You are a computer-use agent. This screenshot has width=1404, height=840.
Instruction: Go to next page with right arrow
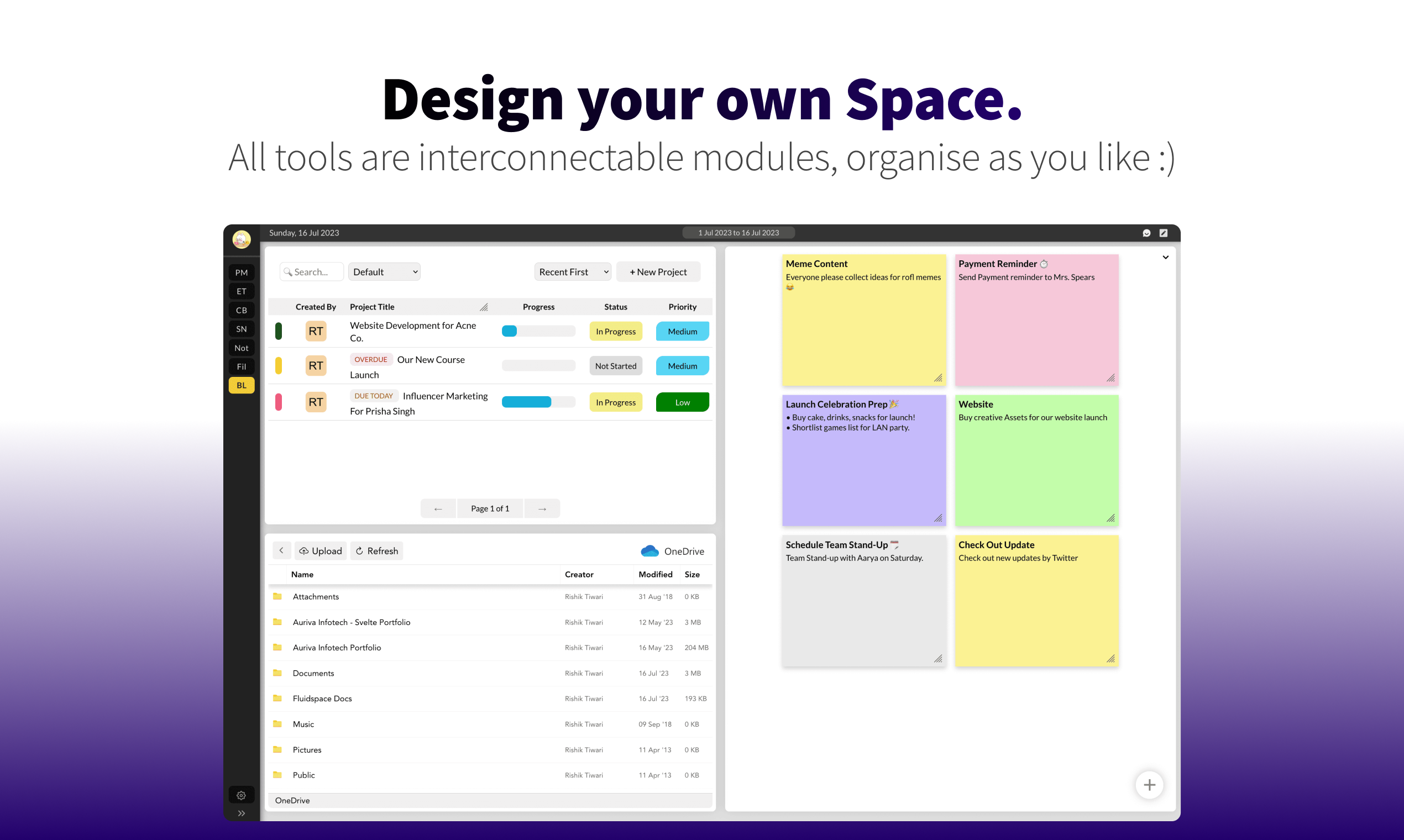pyautogui.click(x=542, y=508)
